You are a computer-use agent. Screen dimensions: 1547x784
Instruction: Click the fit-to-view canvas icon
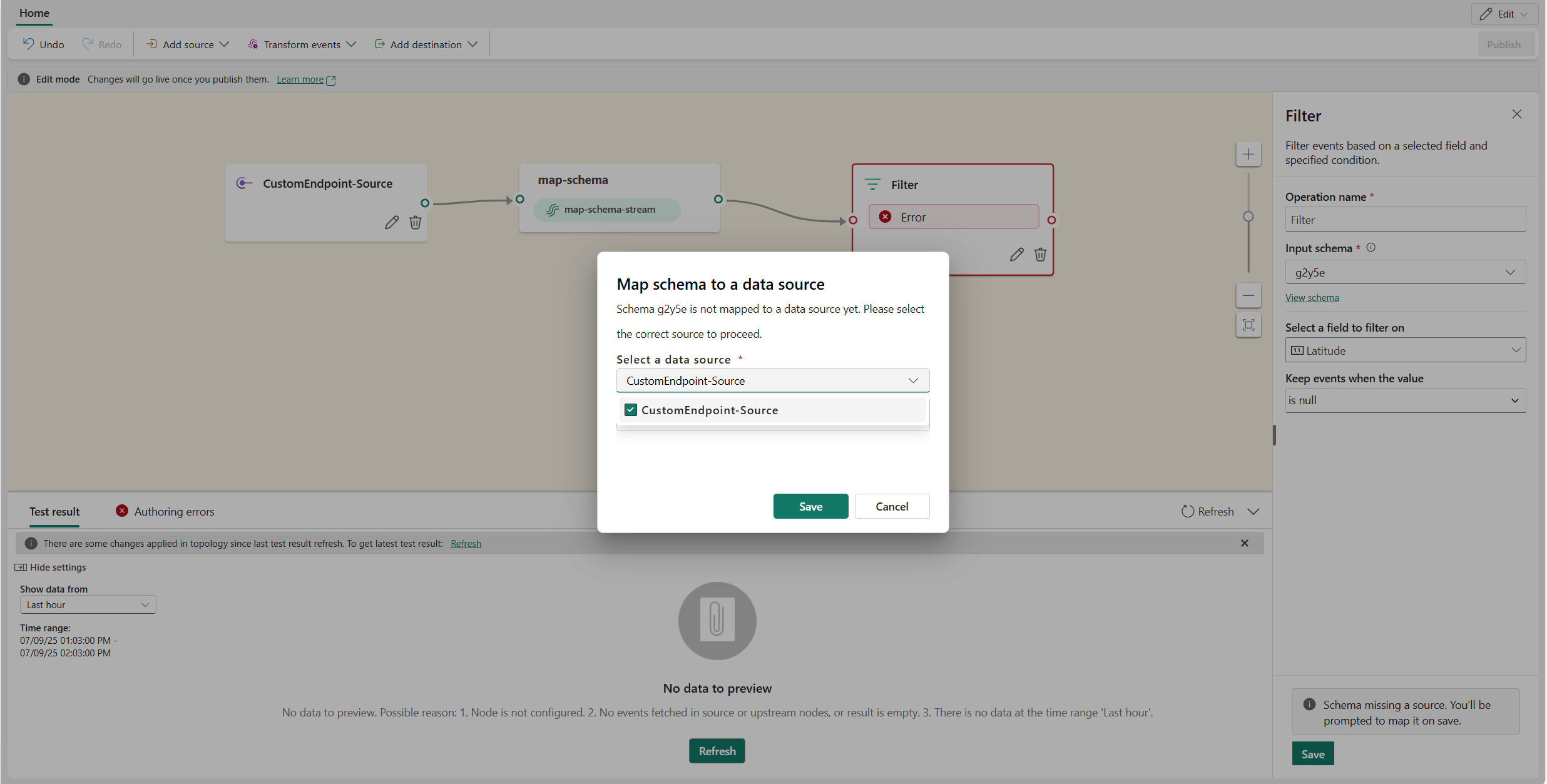pyautogui.click(x=1248, y=325)
